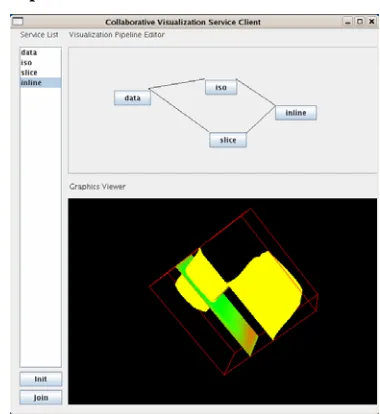Click the Join button
Viewport: 380px width, 414px height.
[x=41, y=397]
